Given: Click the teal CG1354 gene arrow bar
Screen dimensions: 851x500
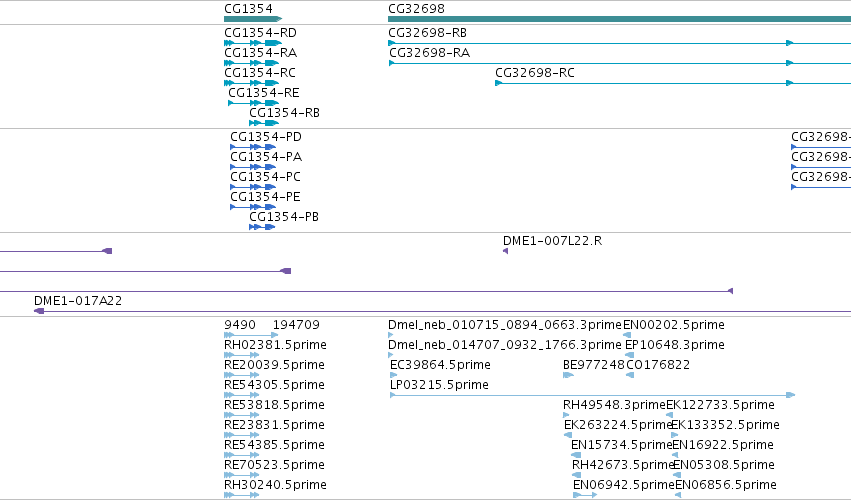Looking at the screenshot, I should point(253,19).
